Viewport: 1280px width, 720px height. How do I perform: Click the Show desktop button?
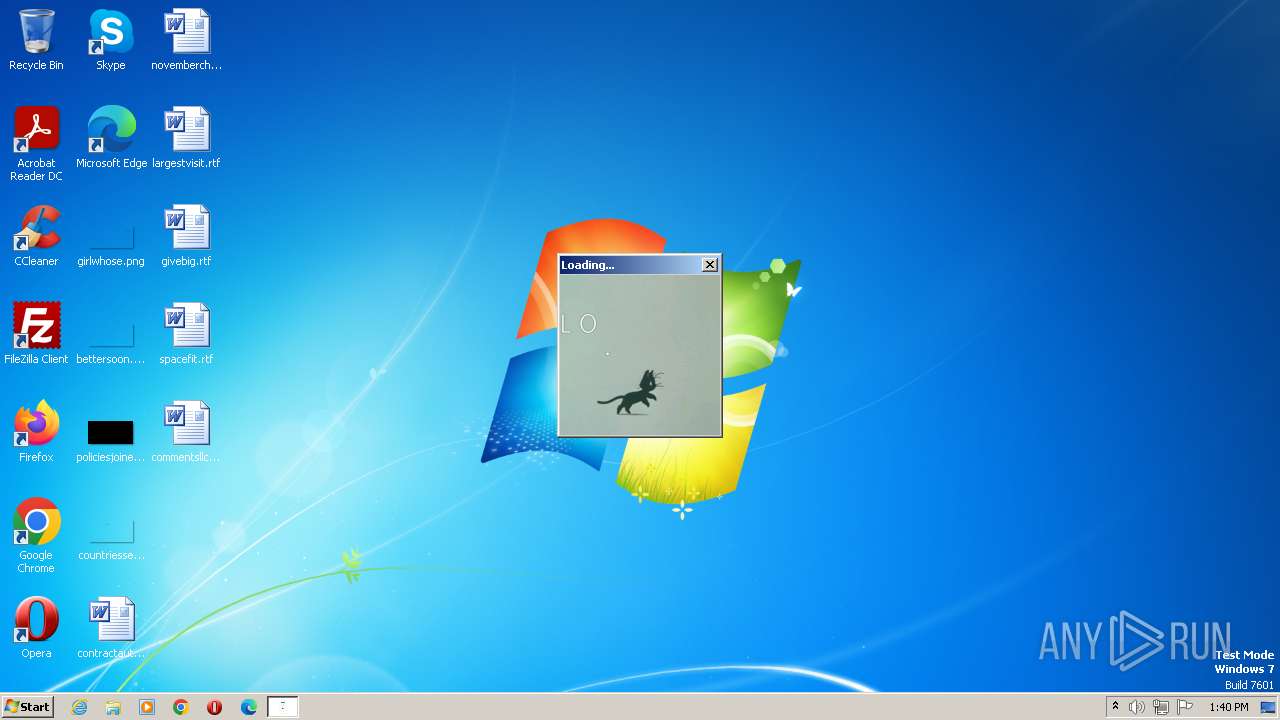pyautogui.click(x=1268, y=707)
